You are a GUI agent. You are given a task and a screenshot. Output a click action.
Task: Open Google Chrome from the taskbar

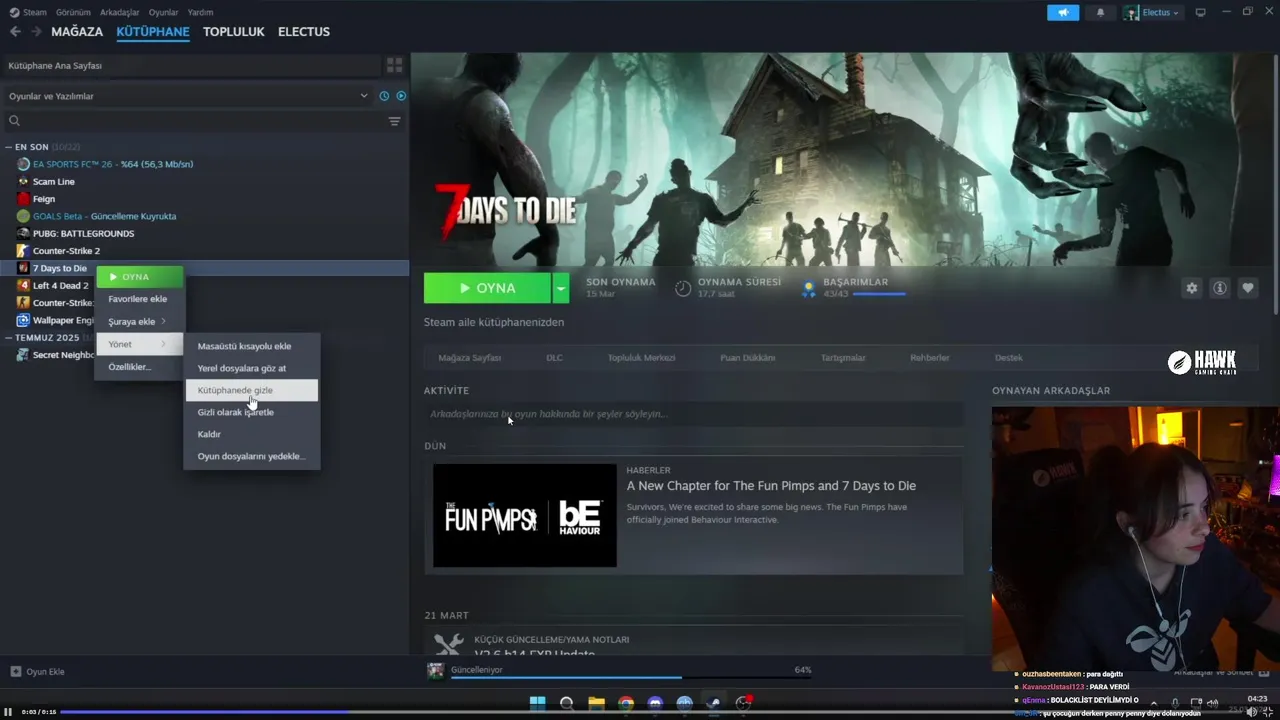pos(626,703)
